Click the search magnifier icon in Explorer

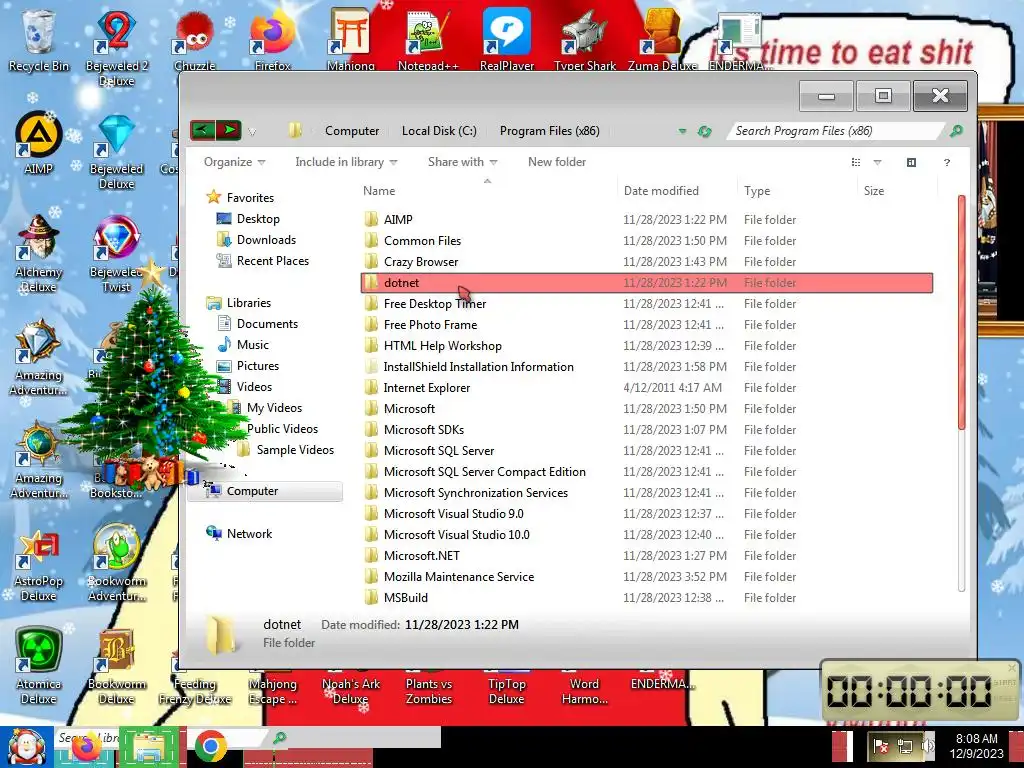(x=956, y=131)
